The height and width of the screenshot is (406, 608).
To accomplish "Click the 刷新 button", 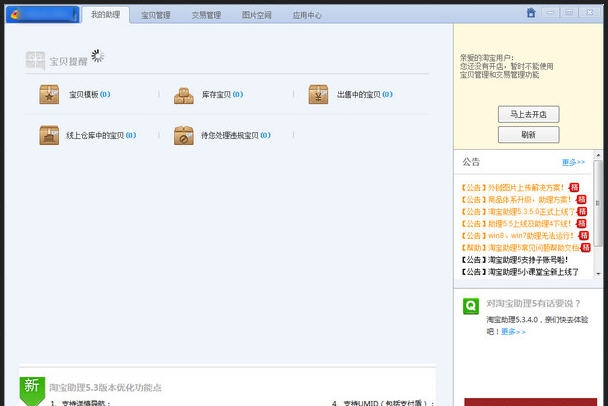I will pos(529,135).
